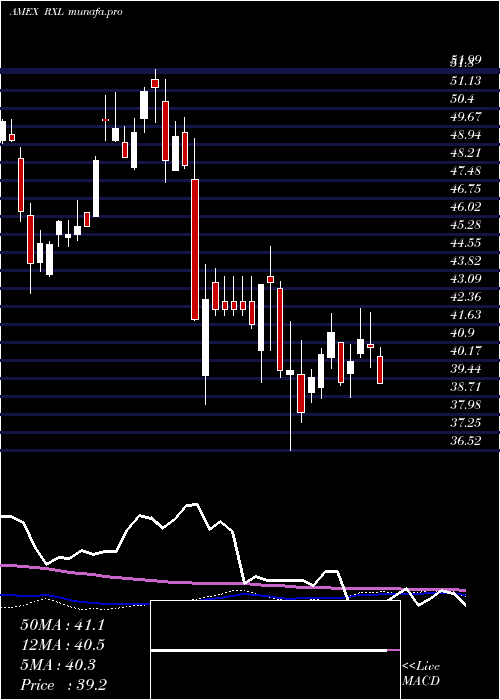This screenshot has width=500, height=700.
Task: Click the 48.21 price axis label
Action: [466, 153]
